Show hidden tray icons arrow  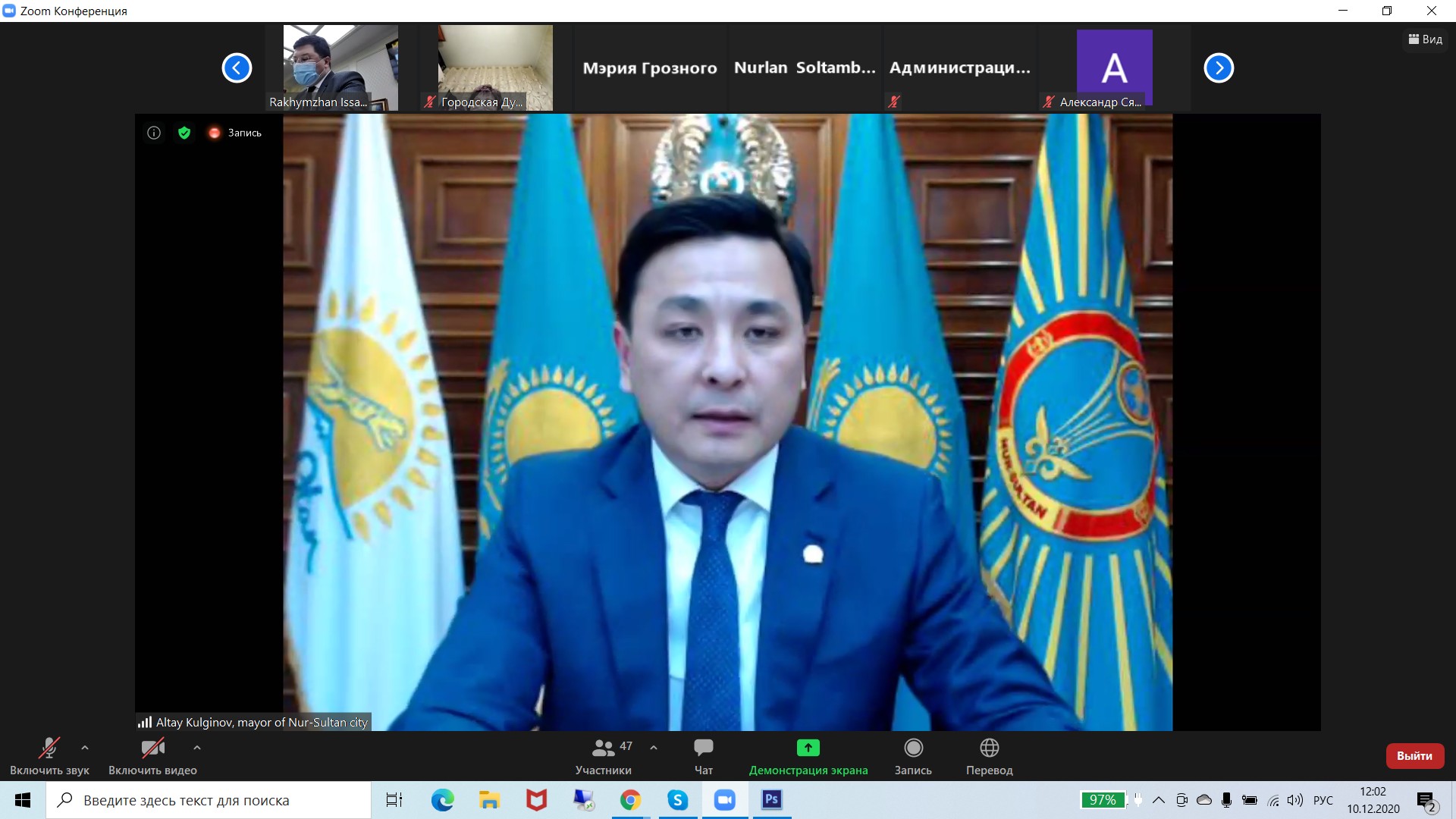coord(1159,800)
